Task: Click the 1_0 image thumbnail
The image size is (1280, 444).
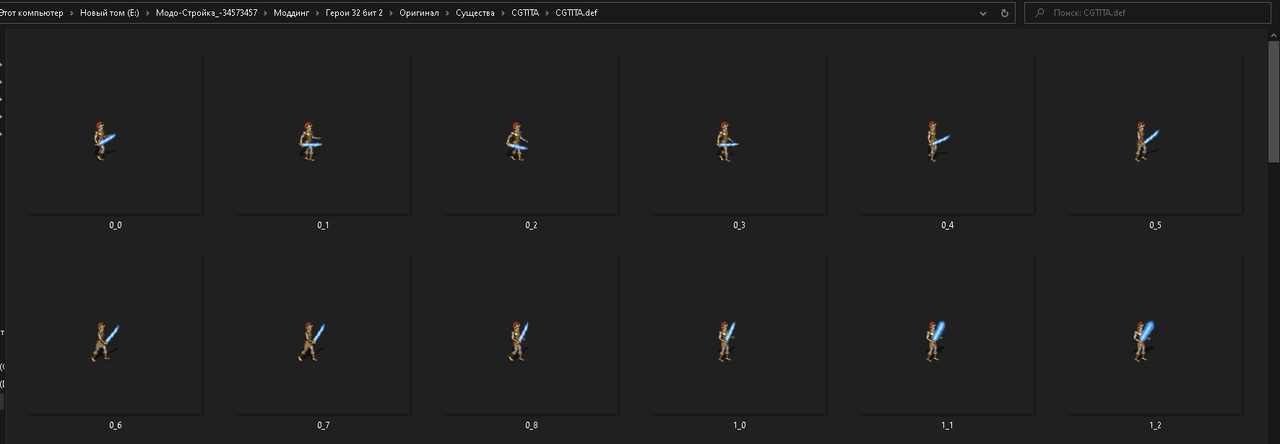Action: coord(738,335)
